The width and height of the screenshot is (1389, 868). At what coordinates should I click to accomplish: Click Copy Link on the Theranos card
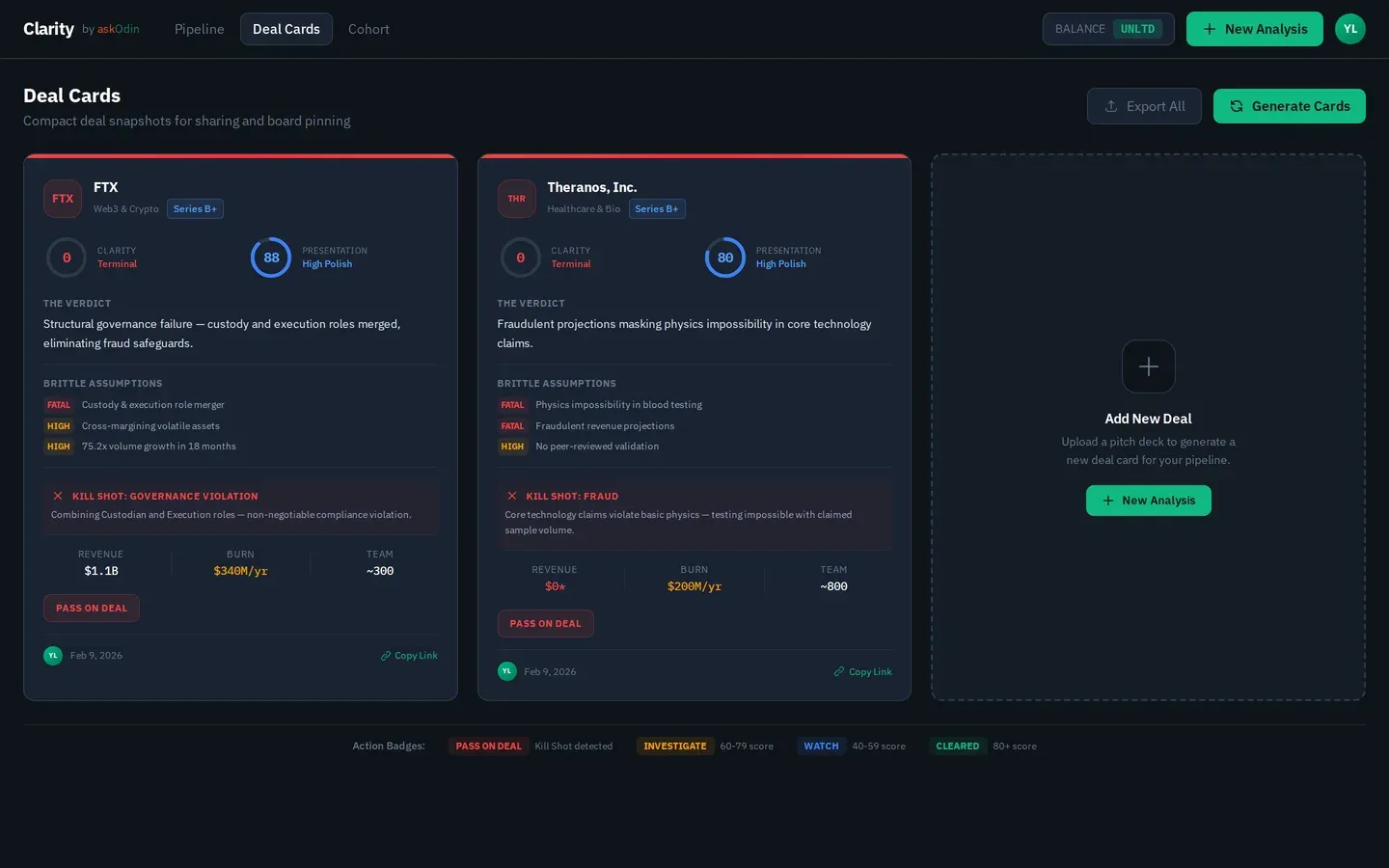point(863,671)
